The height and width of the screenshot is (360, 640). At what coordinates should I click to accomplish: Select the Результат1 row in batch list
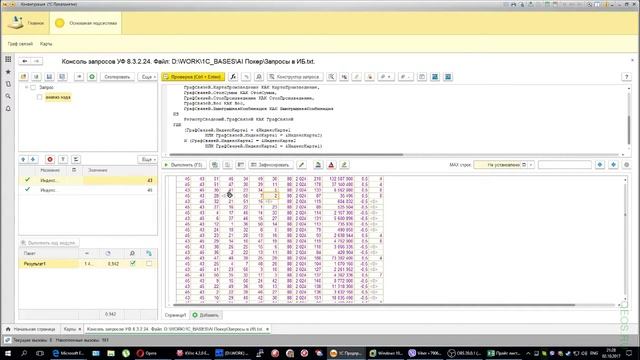click(88, 264)
